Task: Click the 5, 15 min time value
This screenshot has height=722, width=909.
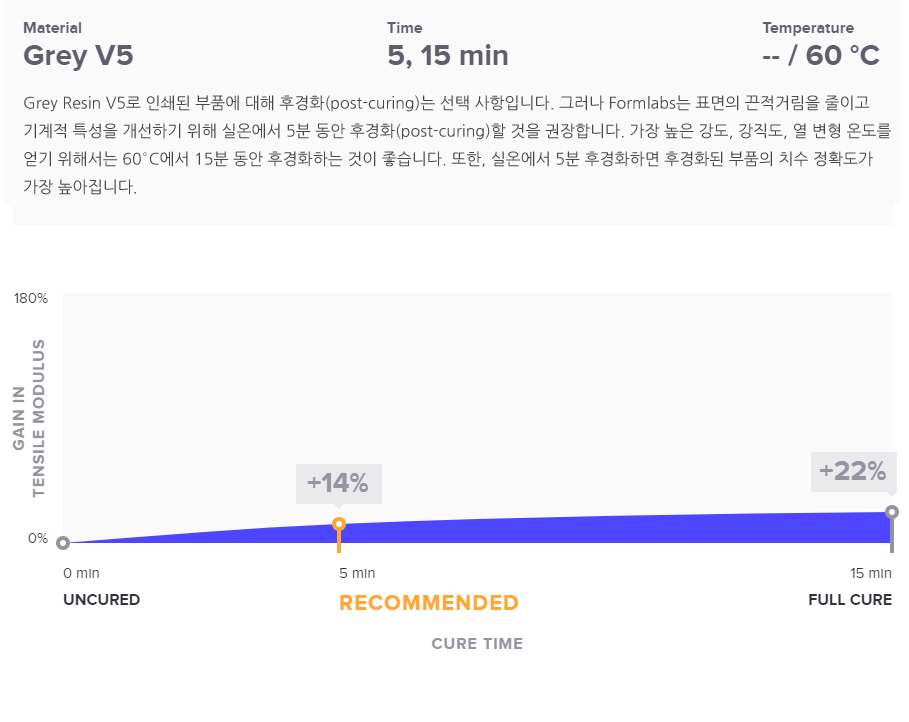Action: coord(448,56)
